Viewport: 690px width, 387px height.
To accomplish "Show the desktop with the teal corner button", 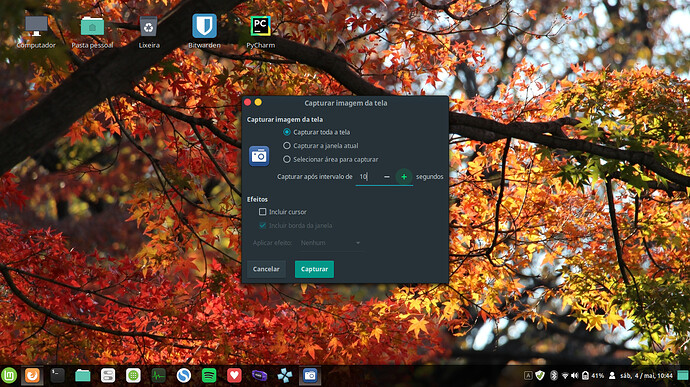I will pos(683,376).
